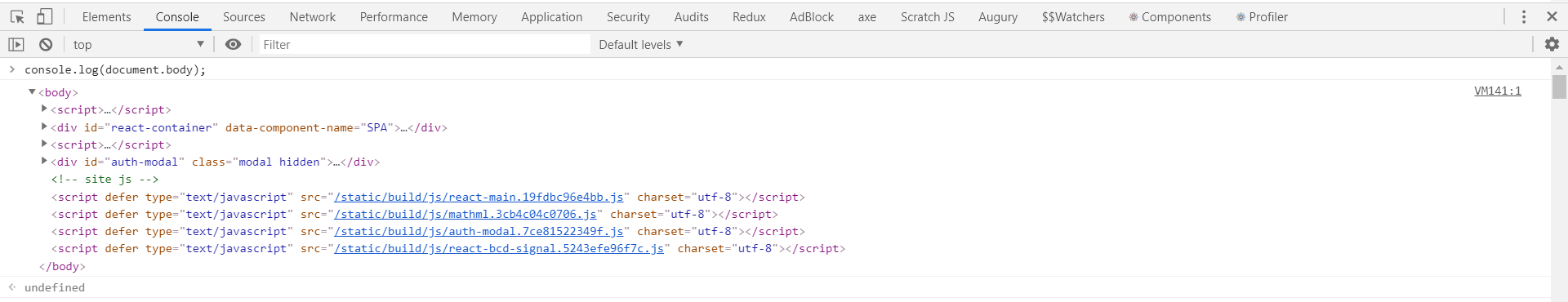Open the $$Watchers tab
This screenshot has width=1568, height=302.
tap(1073, 16)
